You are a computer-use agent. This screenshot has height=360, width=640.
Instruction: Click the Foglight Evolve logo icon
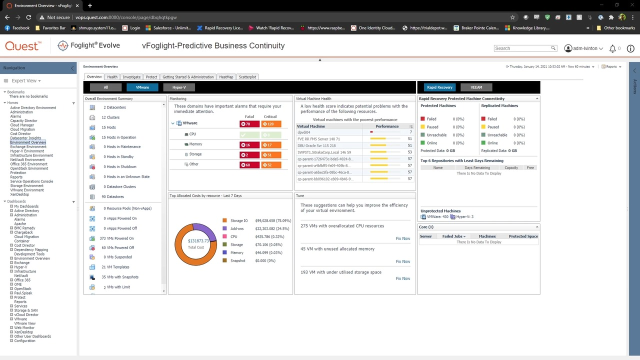click(x=62, y=46)
